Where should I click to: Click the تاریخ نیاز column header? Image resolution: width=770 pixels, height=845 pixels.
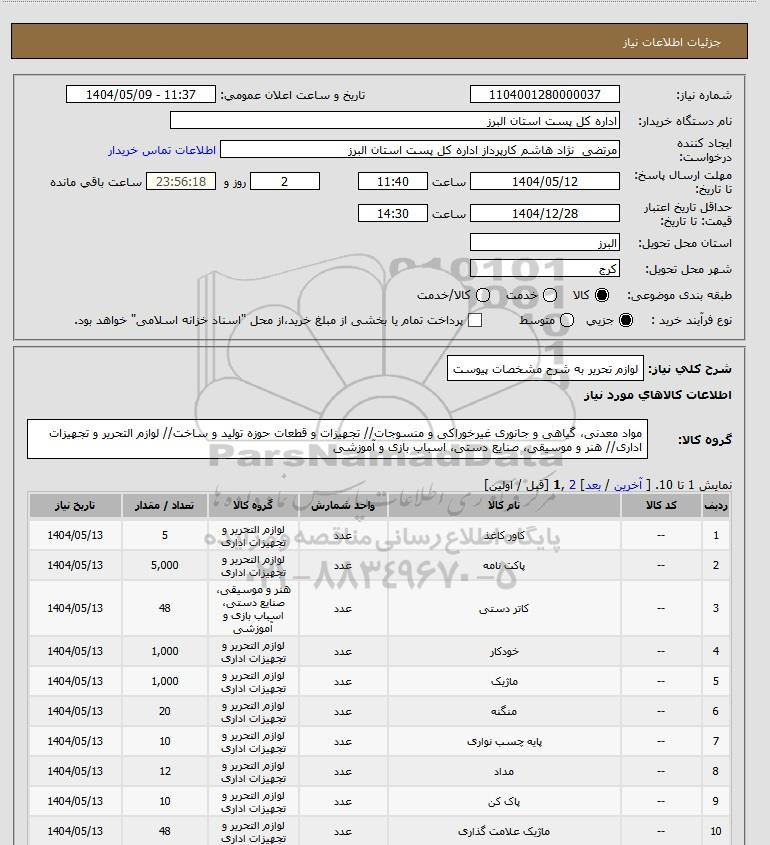click(75, 505)
